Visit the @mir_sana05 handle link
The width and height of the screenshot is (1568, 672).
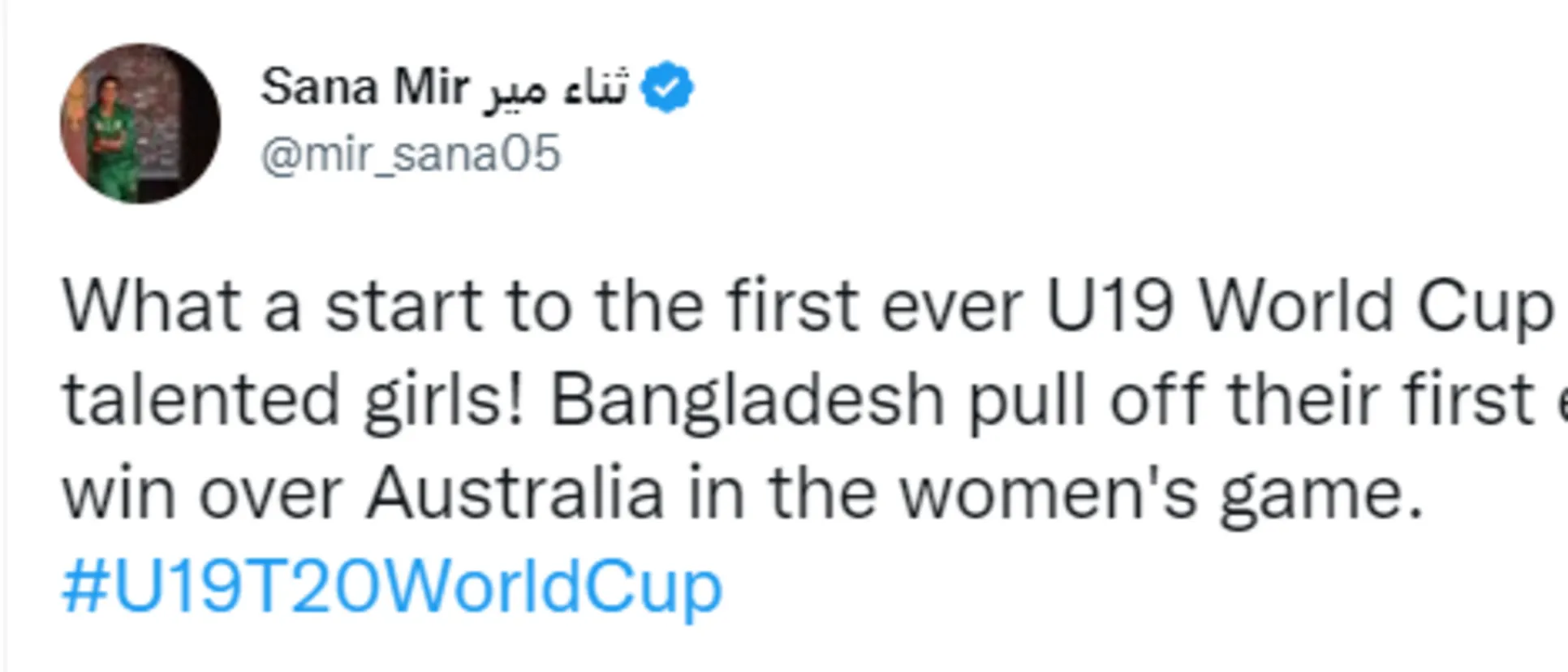tap(411, 153)
